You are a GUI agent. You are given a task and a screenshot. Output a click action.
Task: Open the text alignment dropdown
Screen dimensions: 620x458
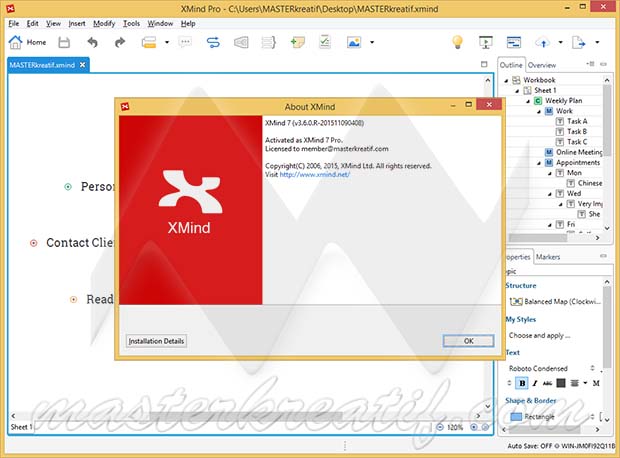pos(585,383)
